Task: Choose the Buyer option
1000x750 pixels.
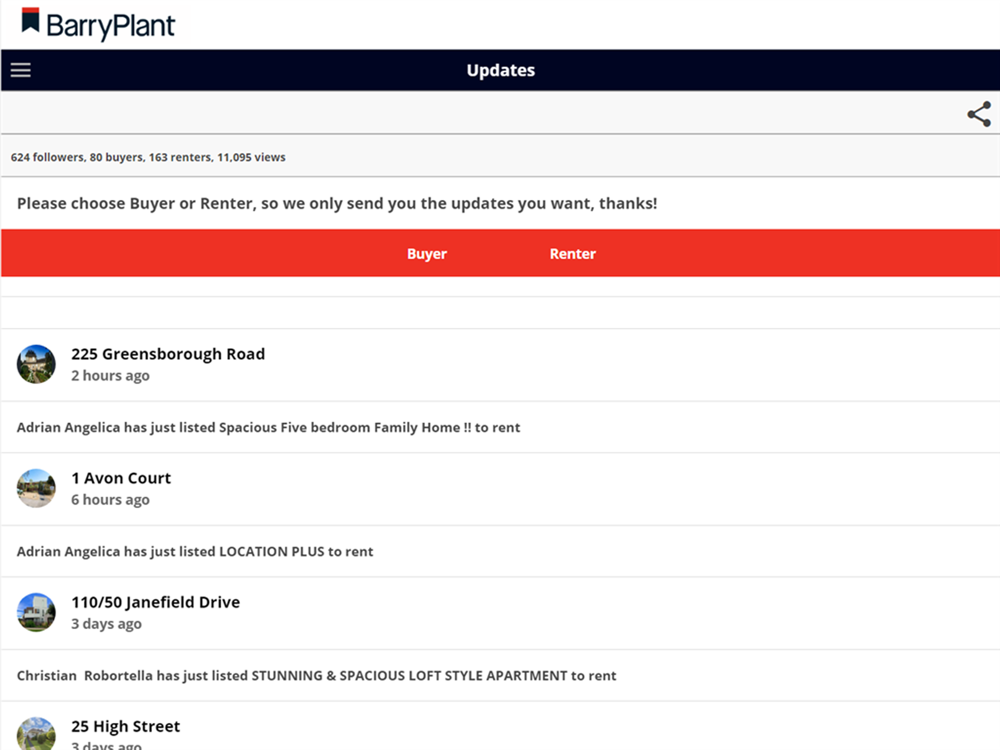Action: pos(427,254)
